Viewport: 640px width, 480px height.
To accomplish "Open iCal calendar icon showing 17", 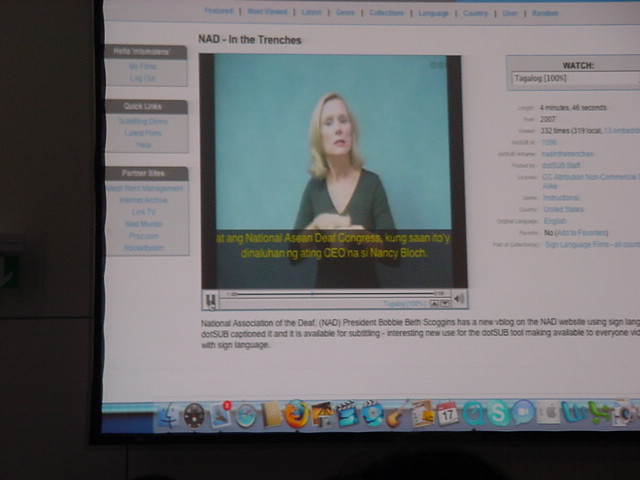I will tap(447, 414).
